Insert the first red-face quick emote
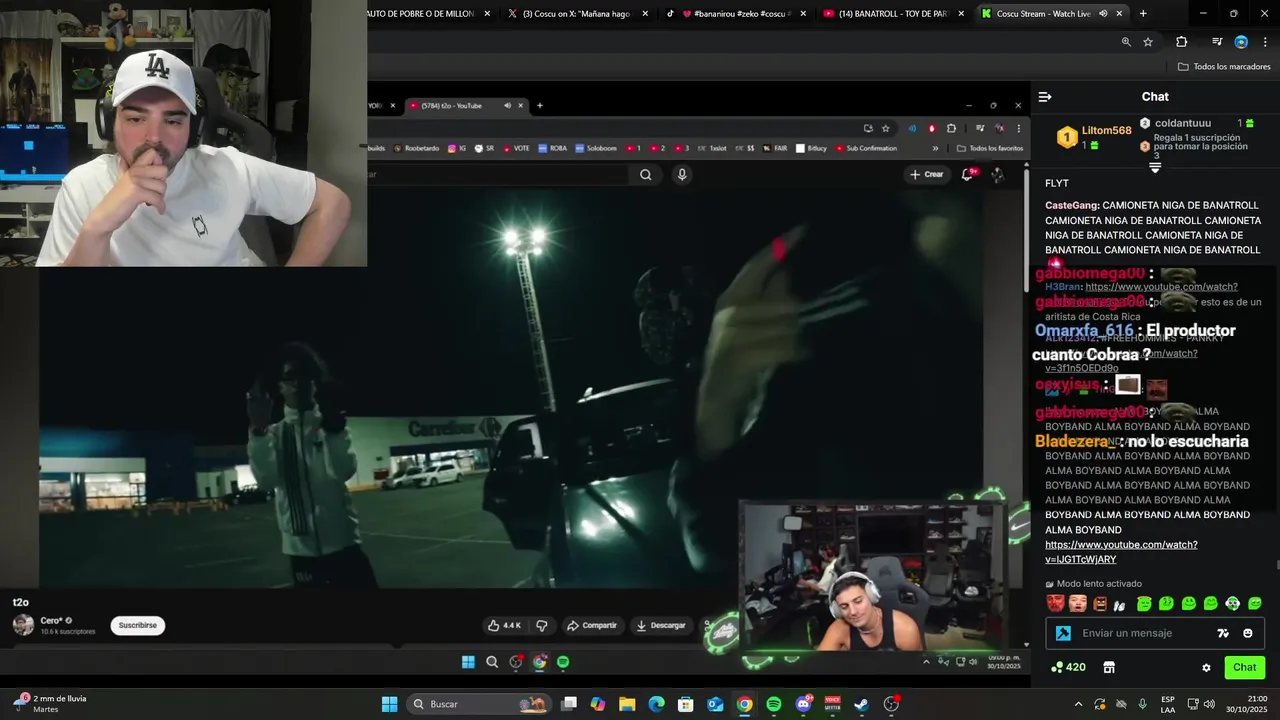 point(1055,603)
